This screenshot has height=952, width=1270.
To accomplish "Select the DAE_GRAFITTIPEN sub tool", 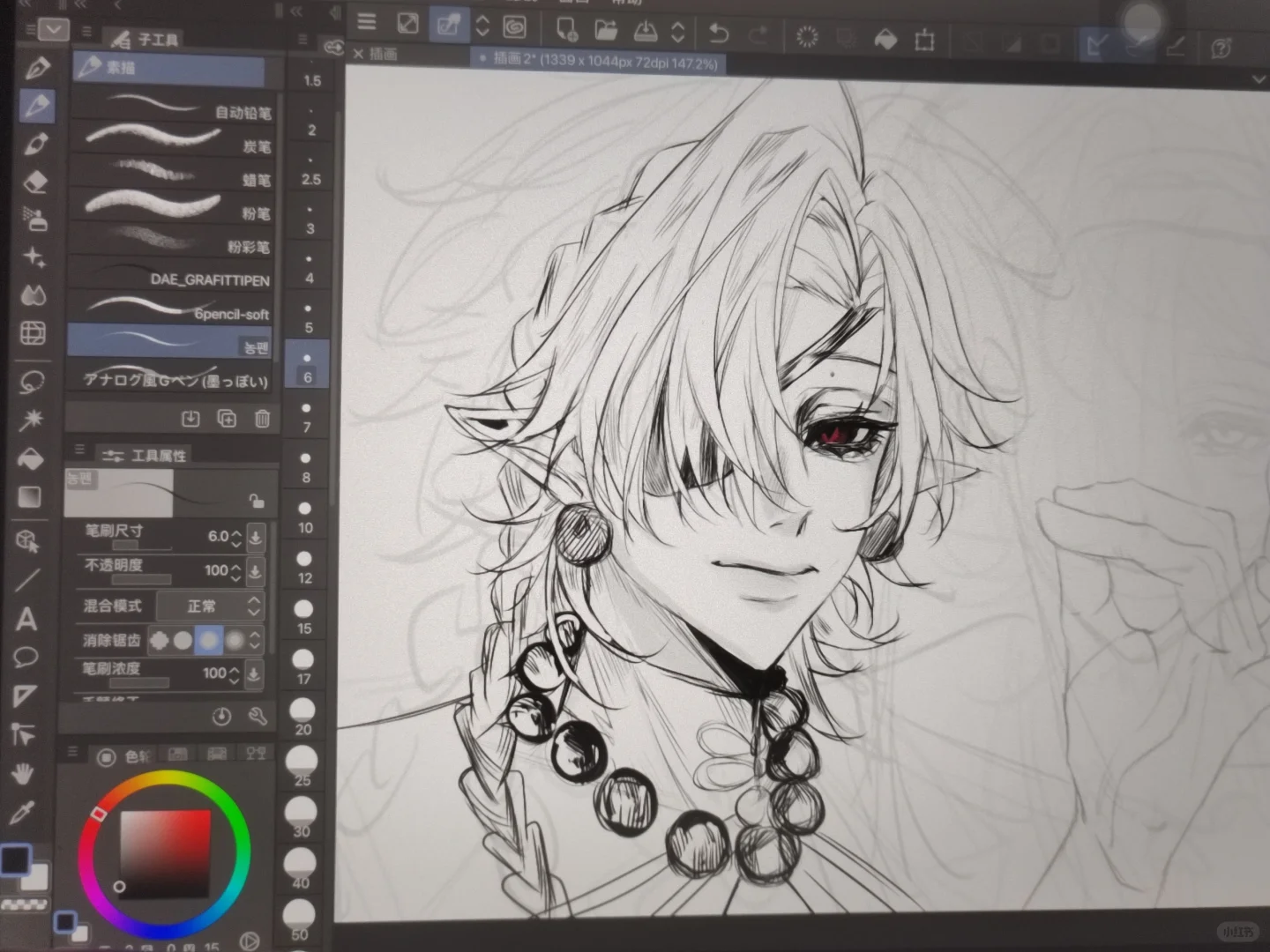I will 172,276.
